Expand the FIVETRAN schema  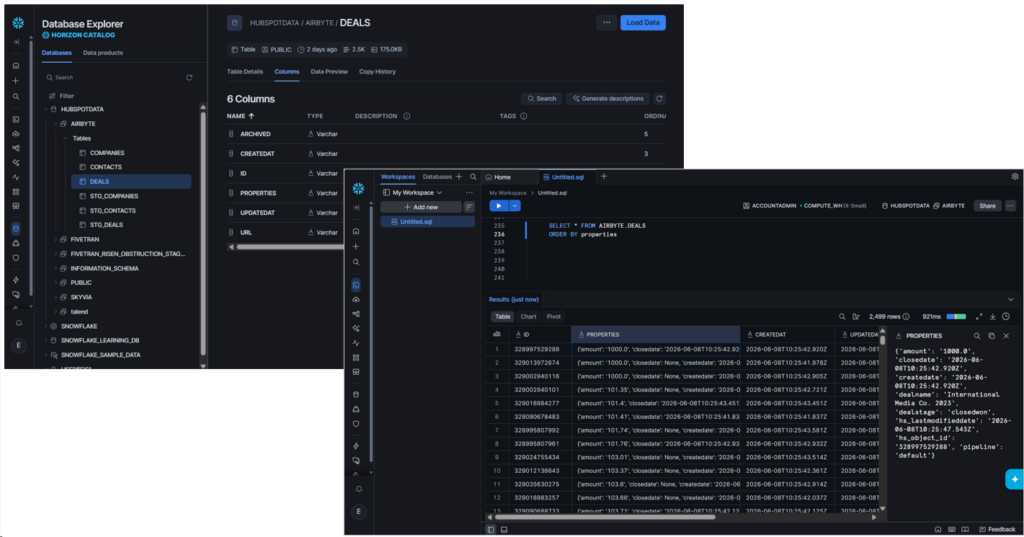56,240
